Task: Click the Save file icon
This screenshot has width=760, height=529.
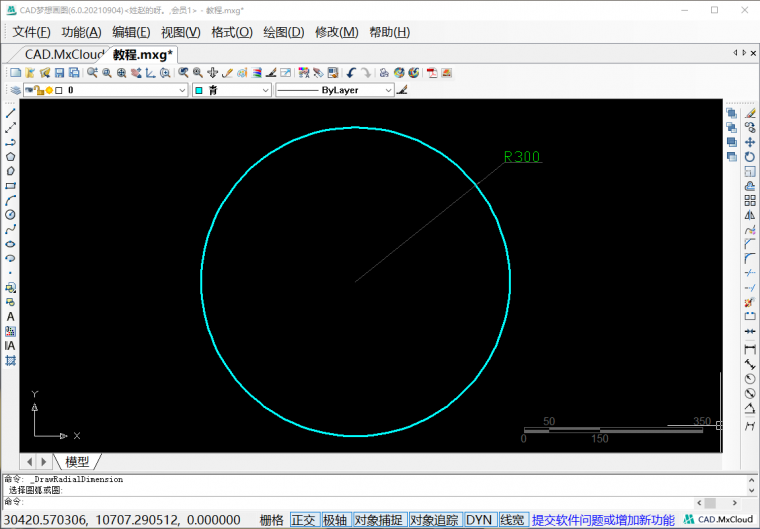Action: (59, 73)
